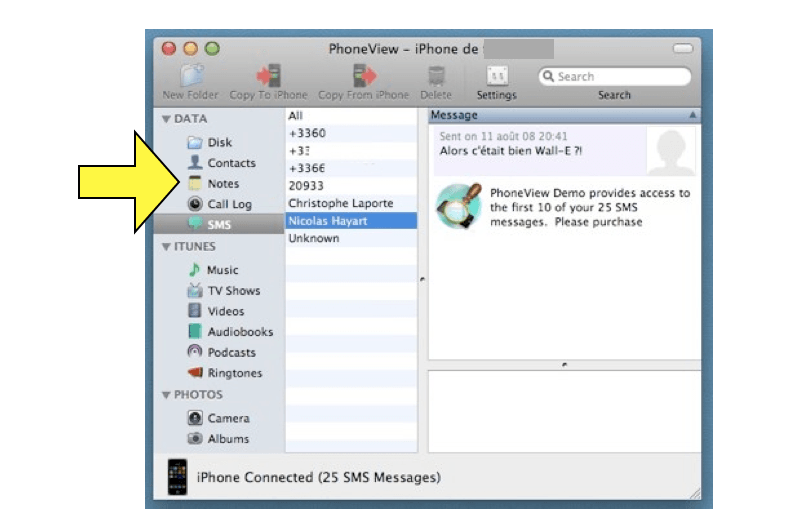Select the Music note icon
The image size is (807, 526).
(x=195, y=269)
